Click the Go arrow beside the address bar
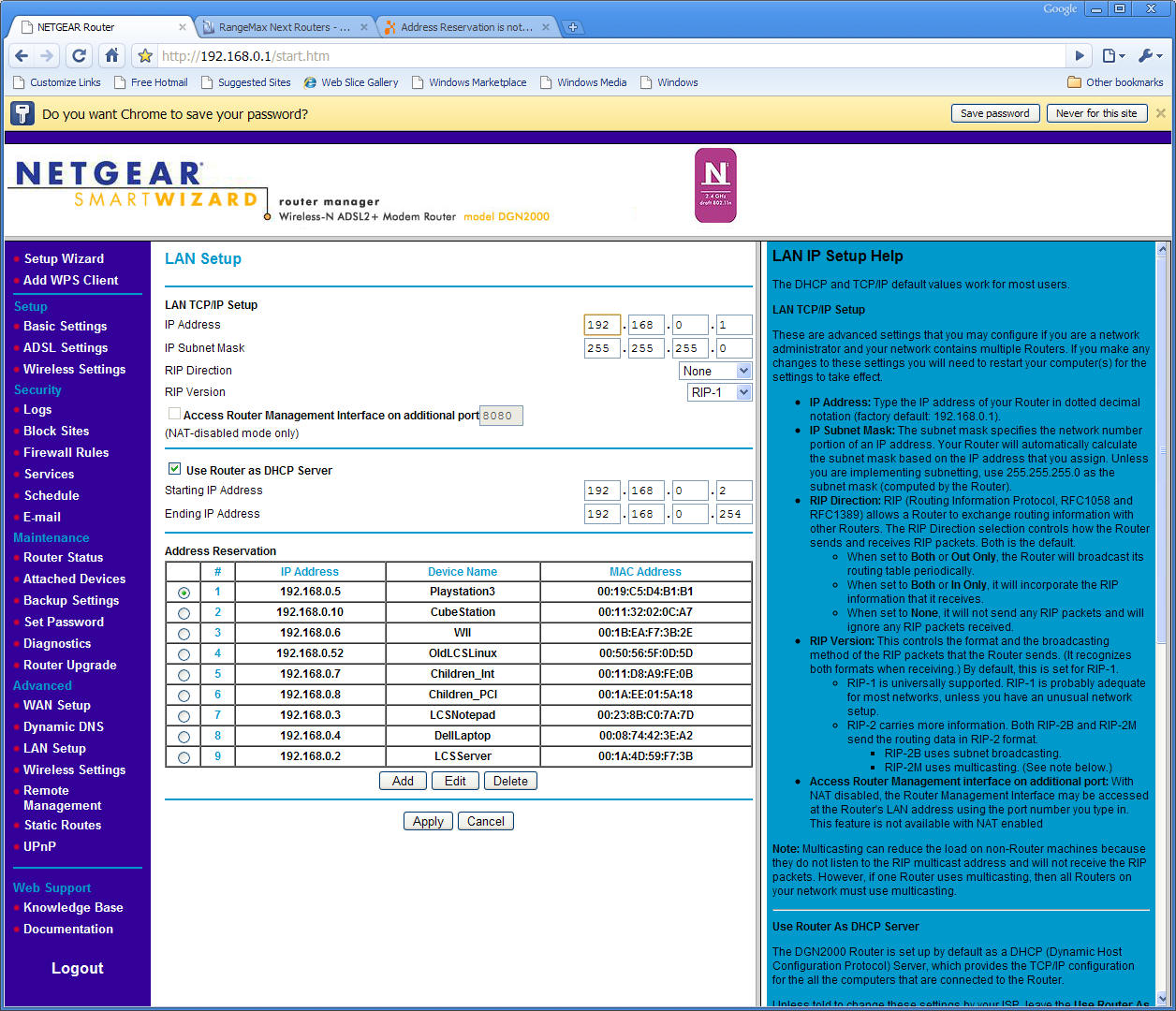The height and width of the screenshot is (1011, 1176). click(1080, 55)
